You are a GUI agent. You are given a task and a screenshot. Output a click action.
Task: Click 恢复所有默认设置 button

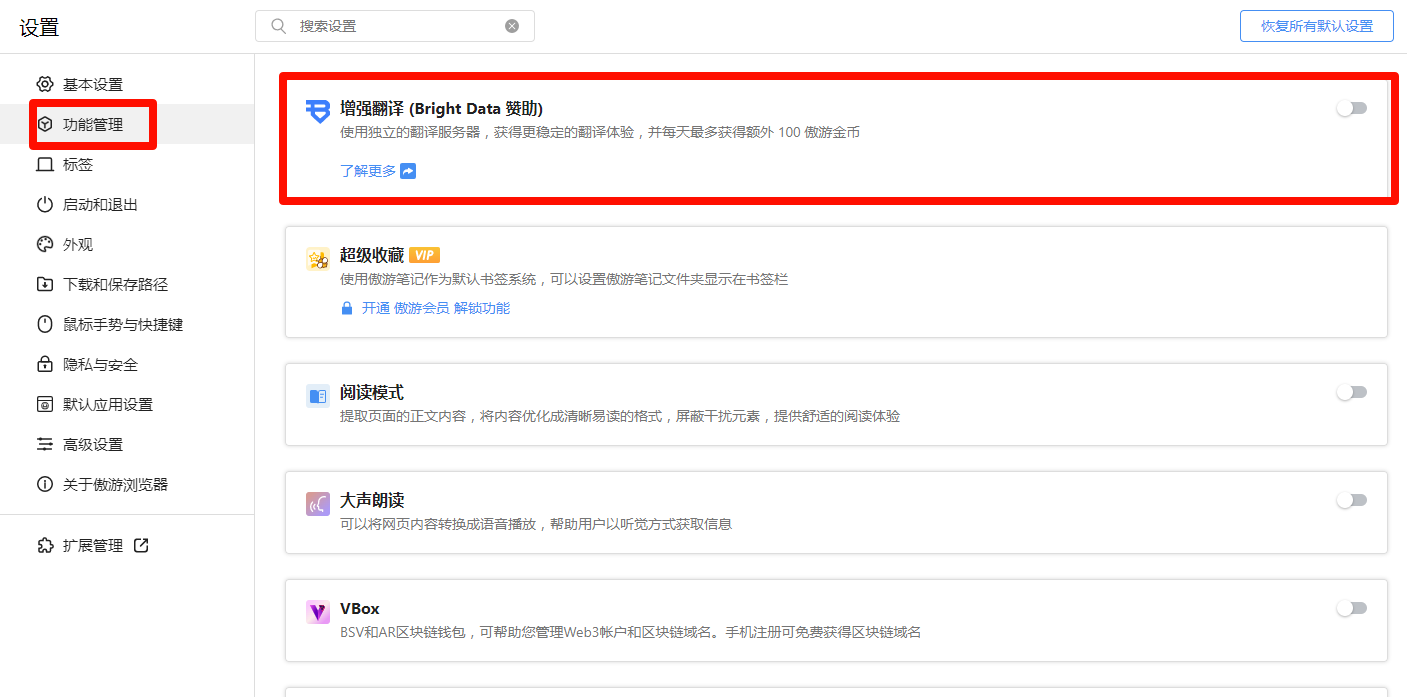1316,26
